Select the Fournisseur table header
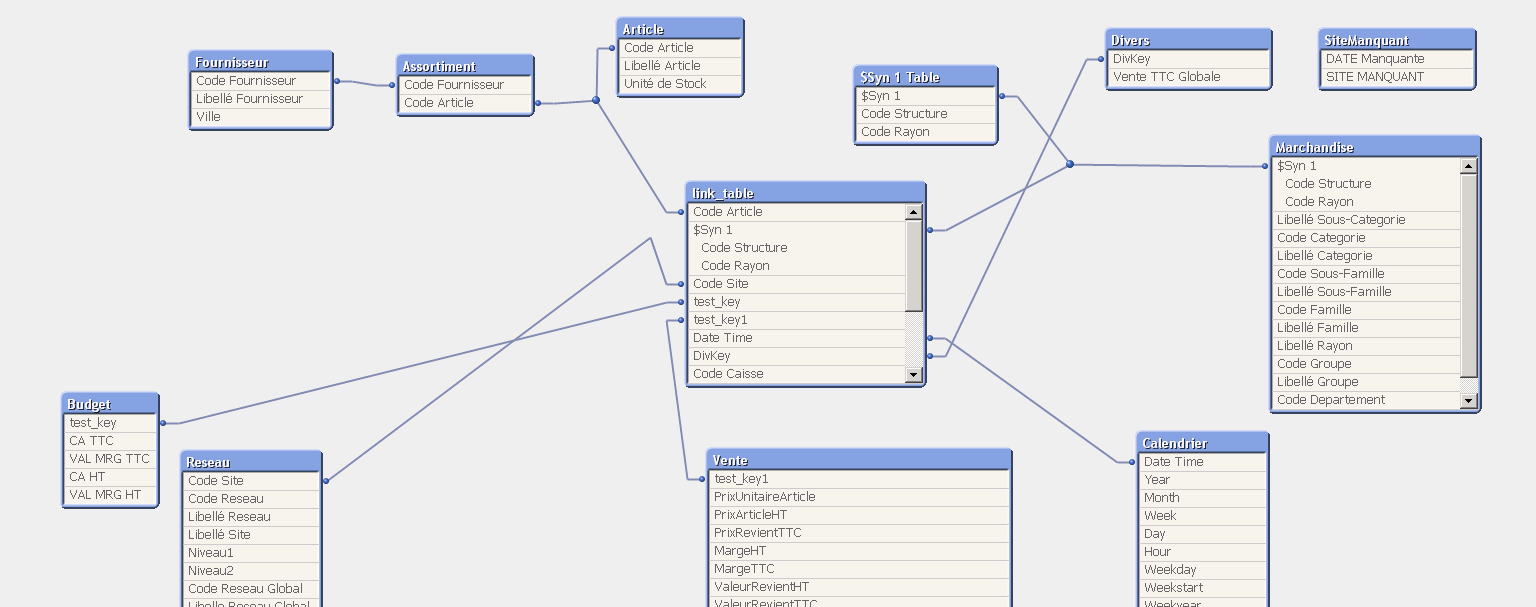Viewport: 1536px width, 607px height. 261,62
